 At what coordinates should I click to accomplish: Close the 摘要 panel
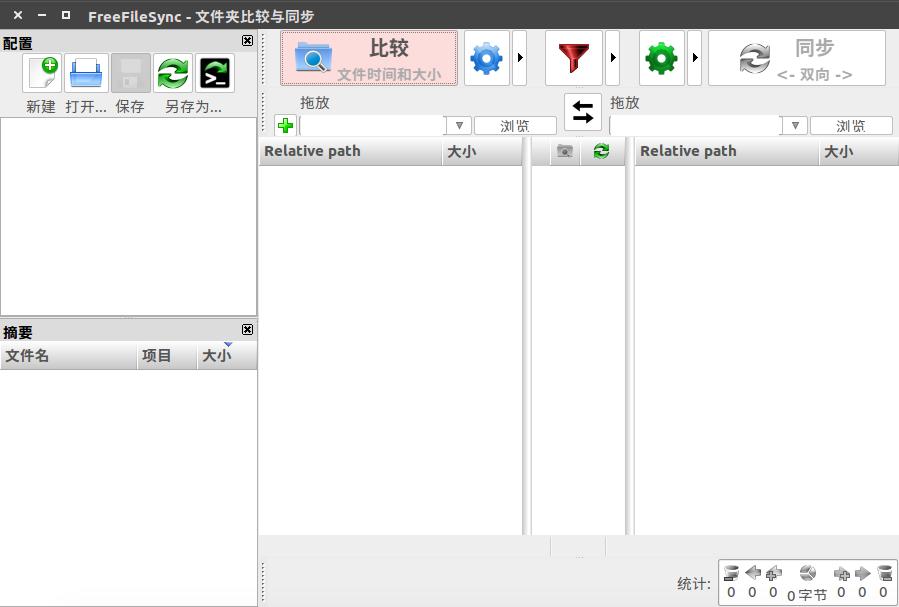[247, 330]
